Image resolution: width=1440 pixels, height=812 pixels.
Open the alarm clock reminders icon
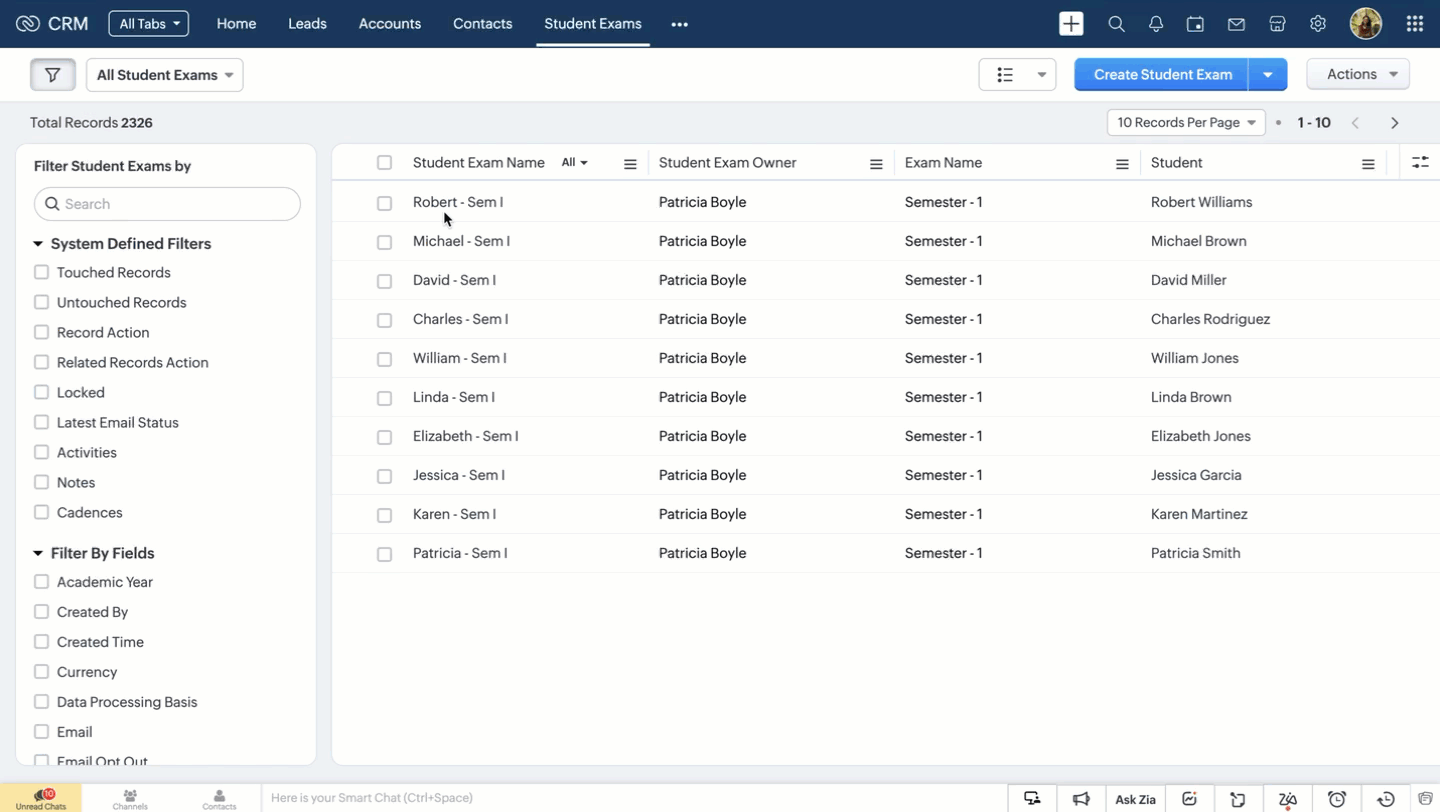pos(1337,798)
